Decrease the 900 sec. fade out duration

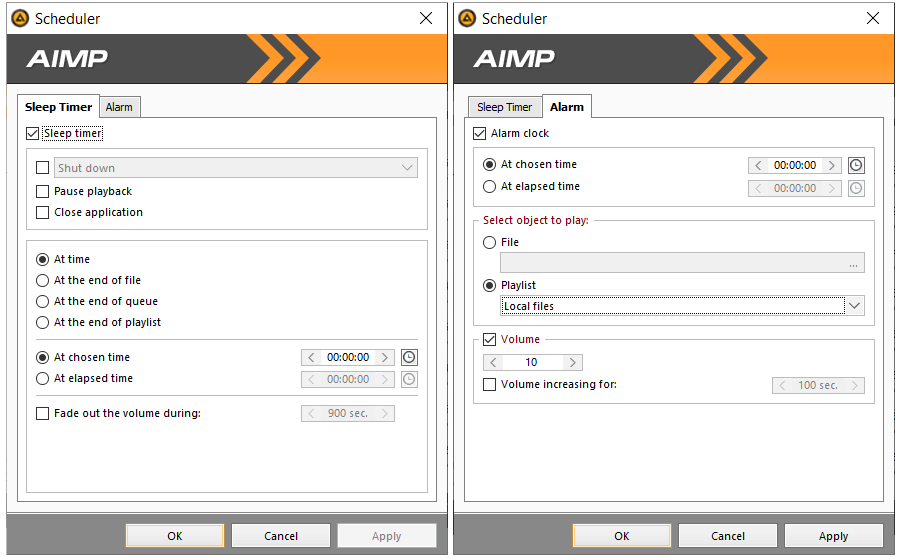(x=311, y=414)
